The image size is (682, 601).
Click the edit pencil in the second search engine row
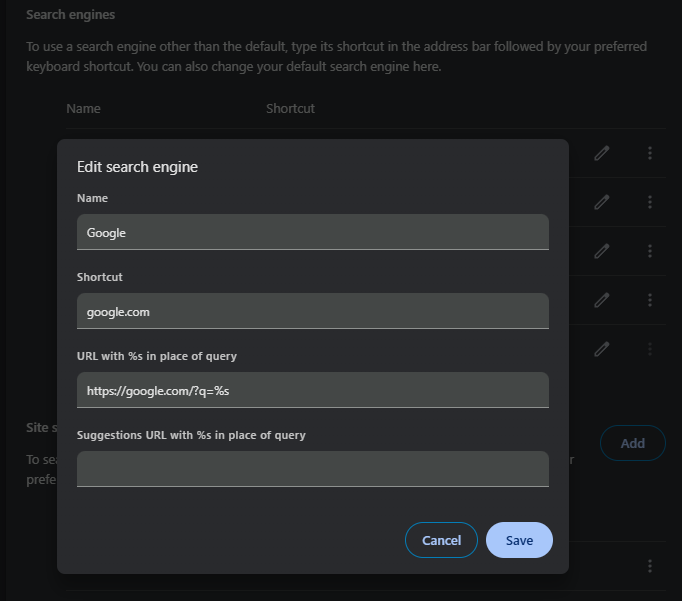pos(601,202)
